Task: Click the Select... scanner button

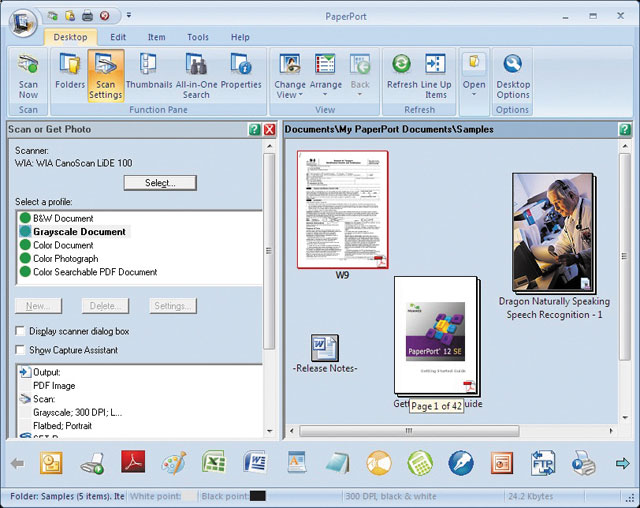Action: click(x=160, y=183)
